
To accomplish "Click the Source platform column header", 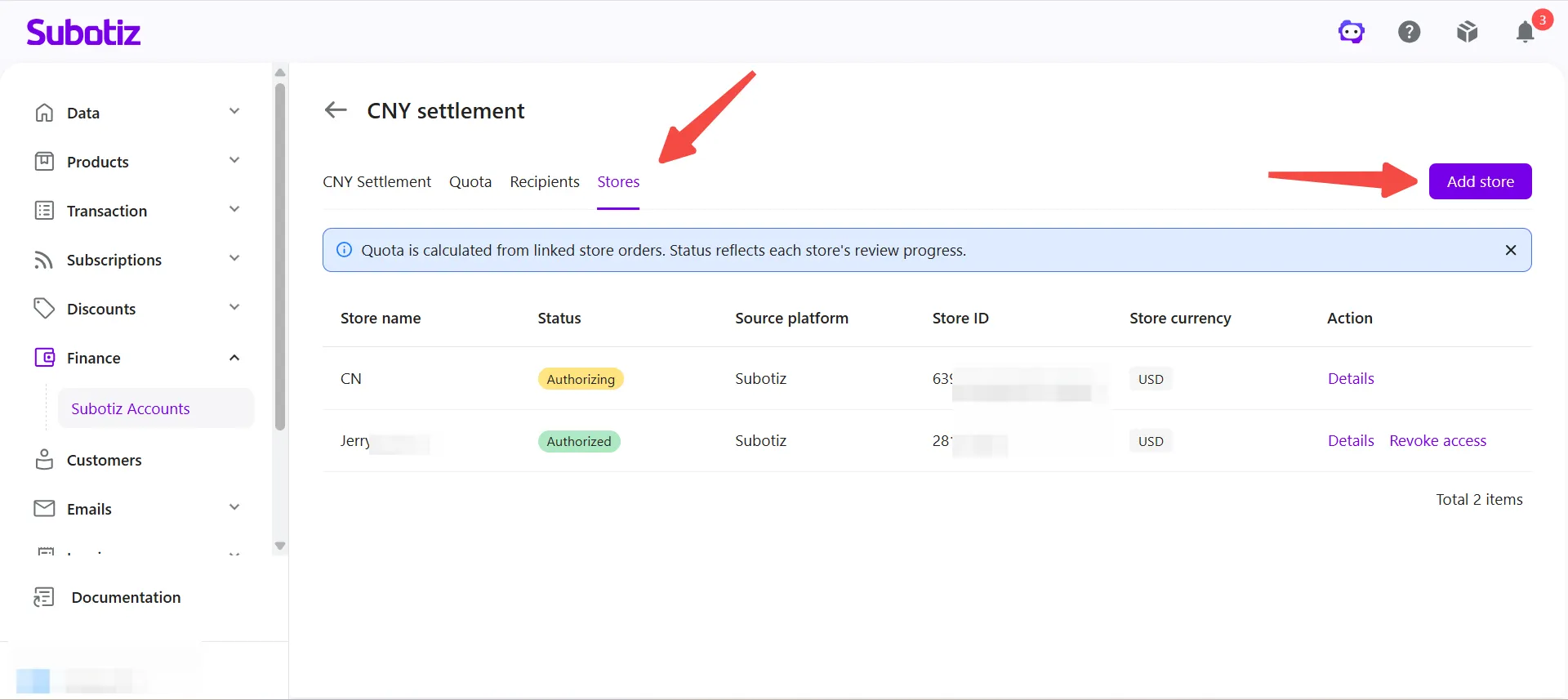I will pyautogui.click(x=791, y=318).
